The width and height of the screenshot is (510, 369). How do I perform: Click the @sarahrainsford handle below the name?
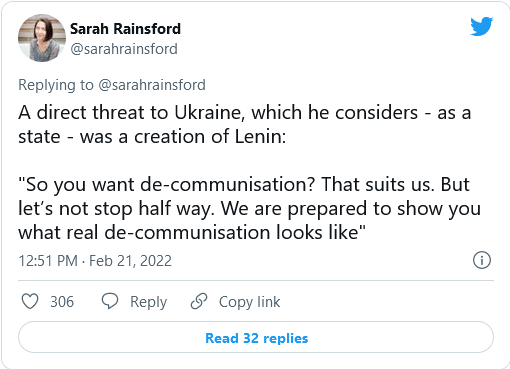[124, 49]
